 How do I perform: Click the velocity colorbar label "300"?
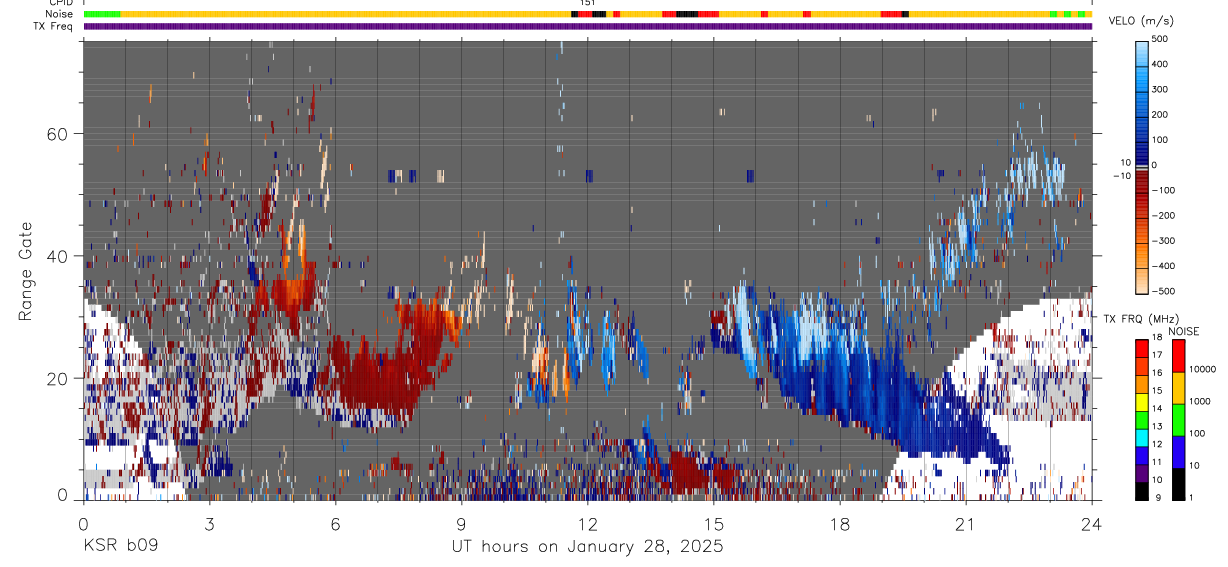coord(1161,89)
